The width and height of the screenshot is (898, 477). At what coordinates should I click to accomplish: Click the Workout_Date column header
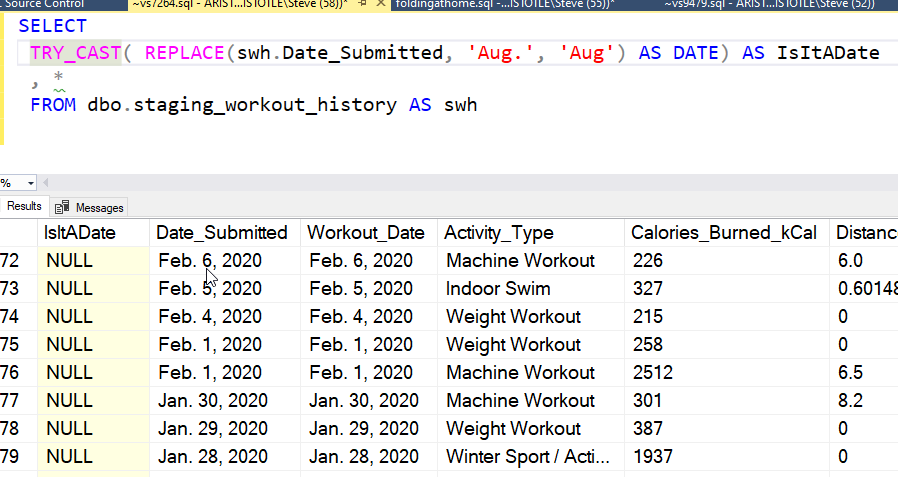pyautogui.click(x=366, y=233)
